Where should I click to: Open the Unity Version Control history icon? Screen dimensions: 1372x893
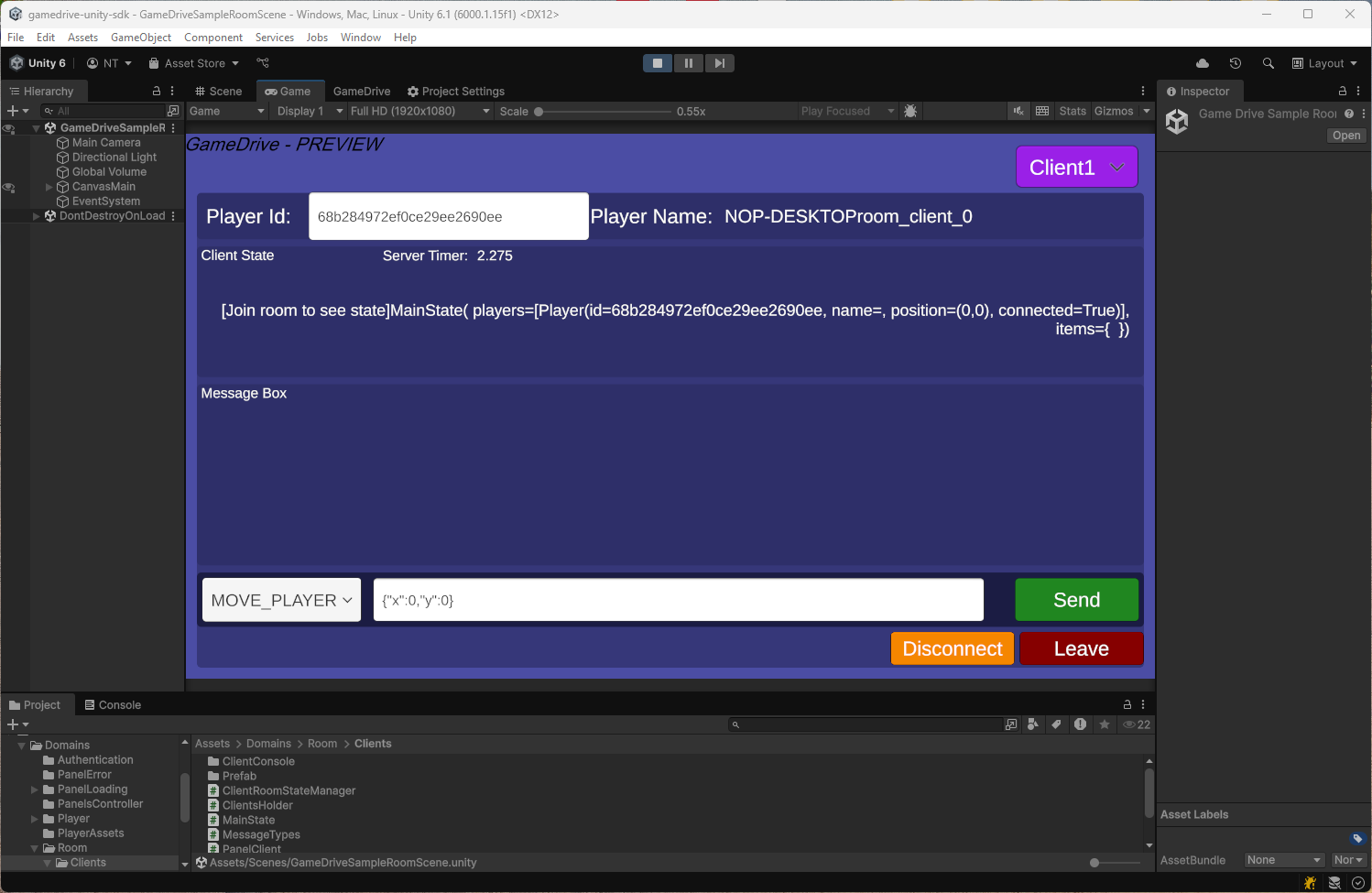(1235, 63)
